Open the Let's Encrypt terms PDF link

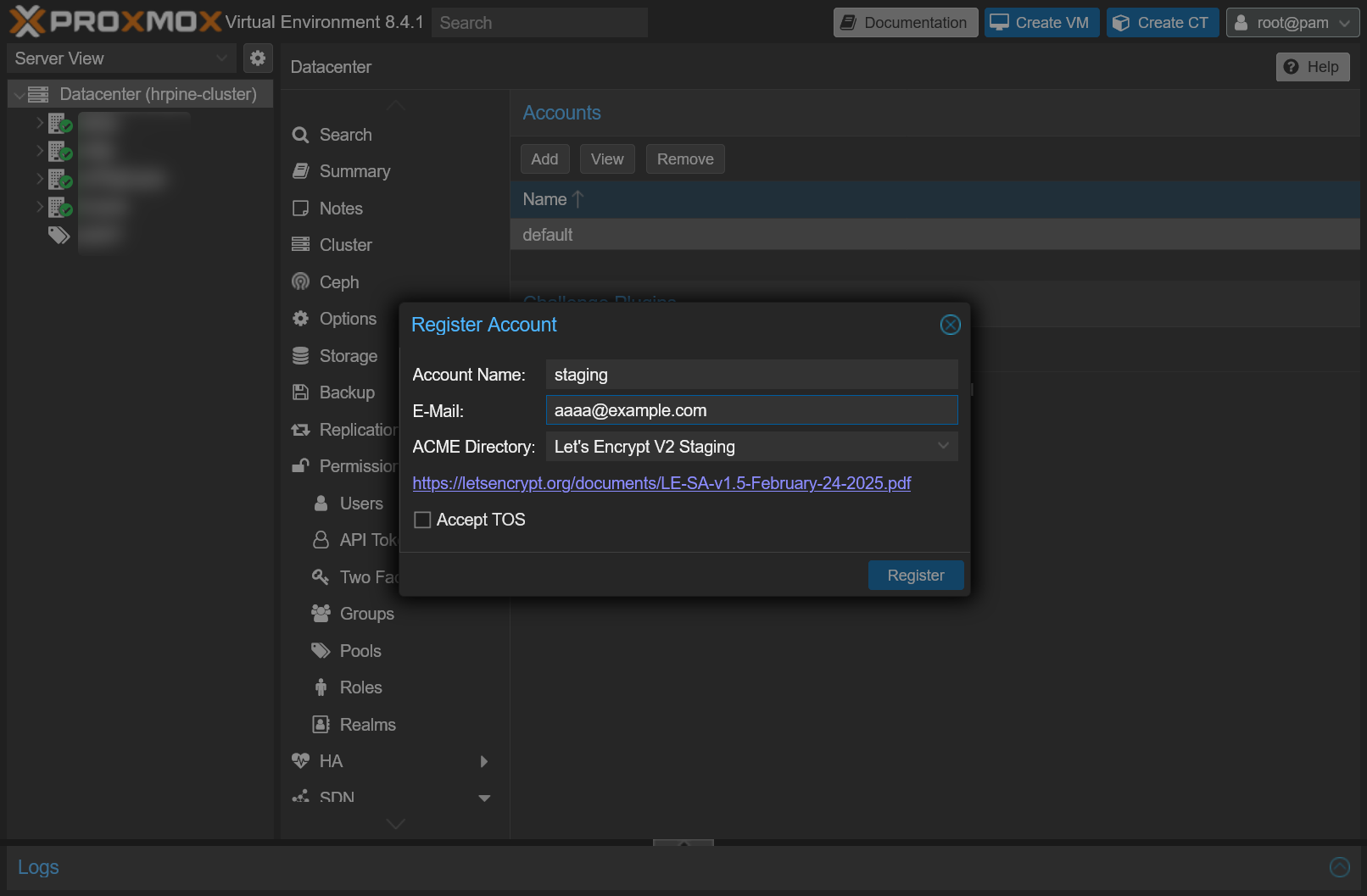[661, 483]
